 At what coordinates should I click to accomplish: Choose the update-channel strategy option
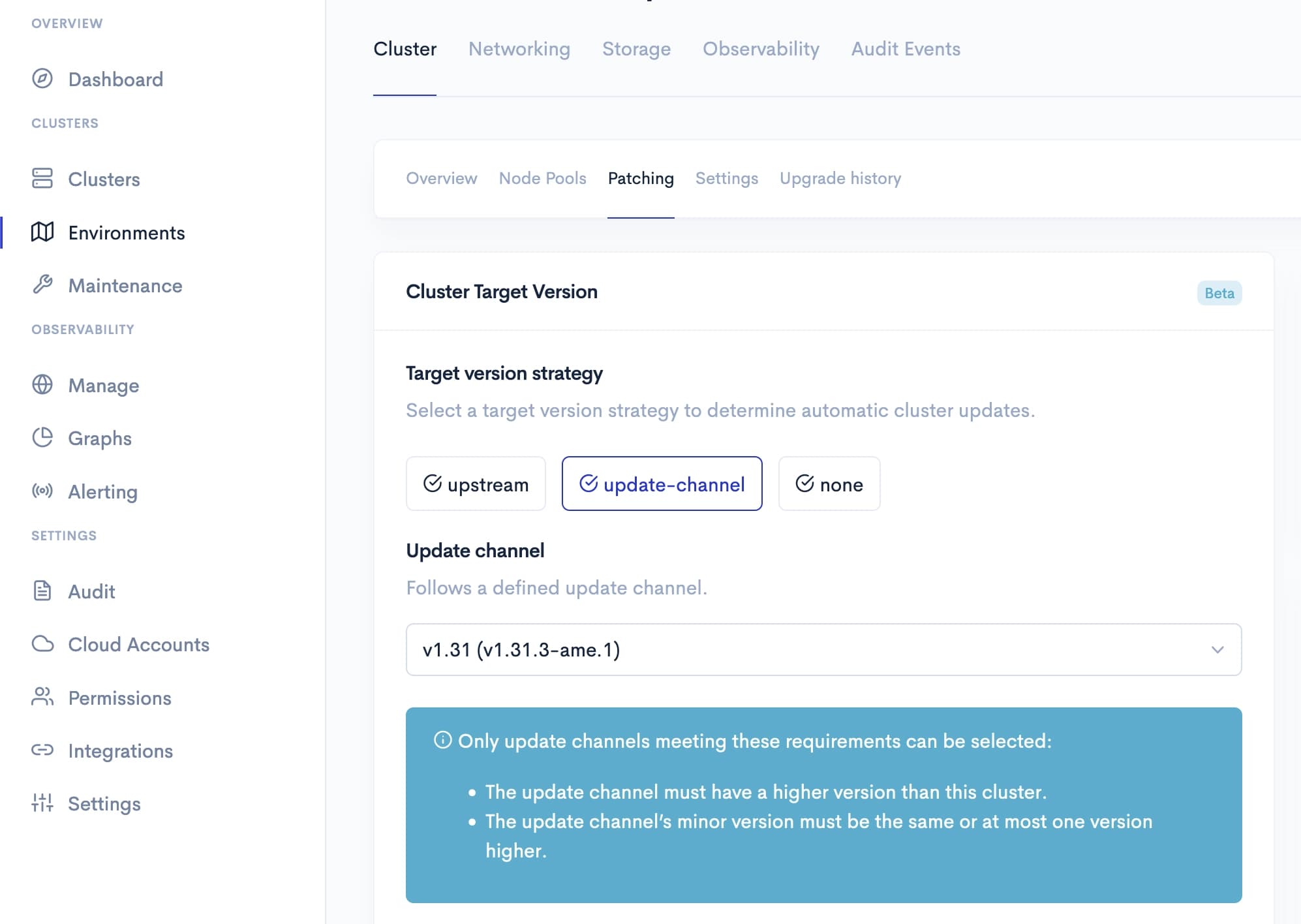(662, 484)
